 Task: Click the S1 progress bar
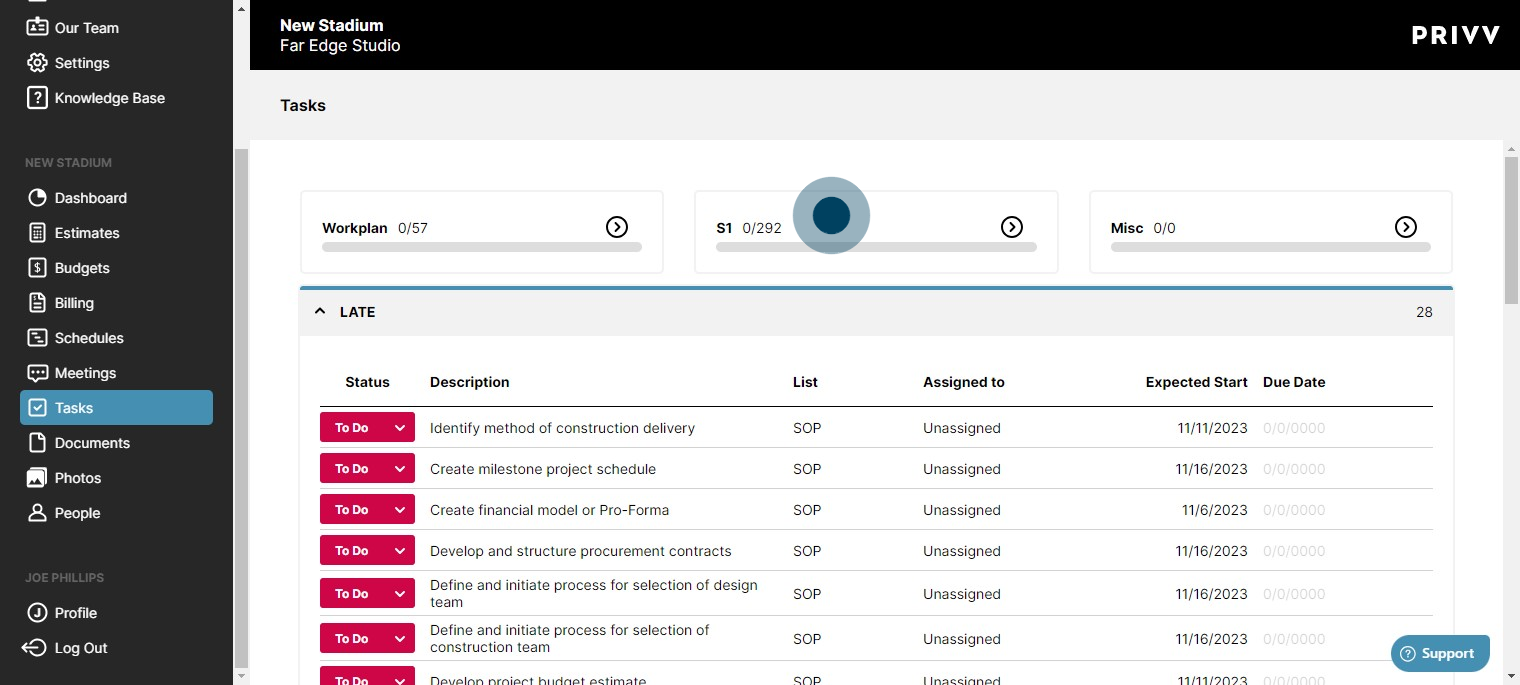876,247
